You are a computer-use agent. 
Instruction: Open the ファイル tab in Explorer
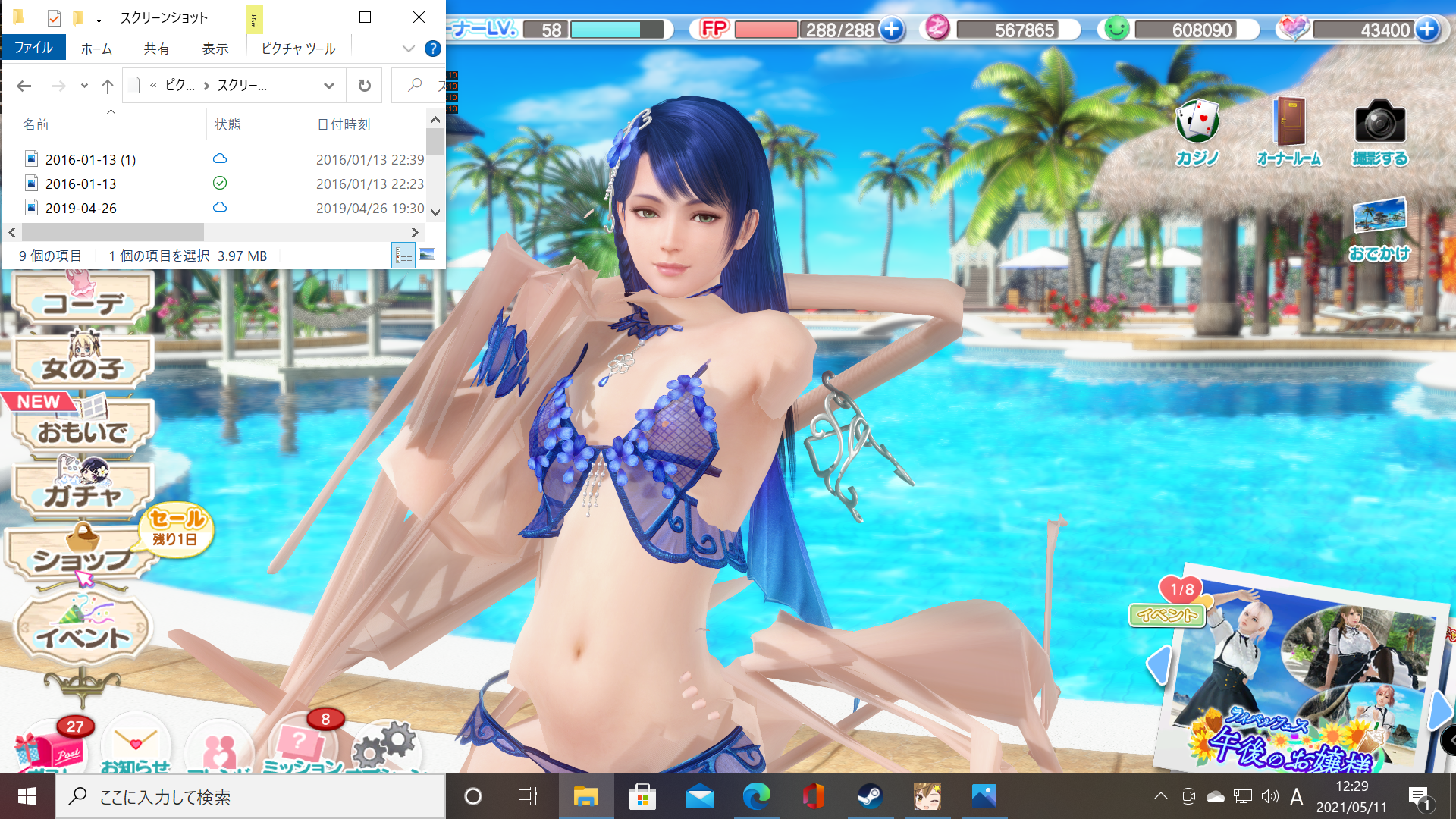[x=33, y=48]
